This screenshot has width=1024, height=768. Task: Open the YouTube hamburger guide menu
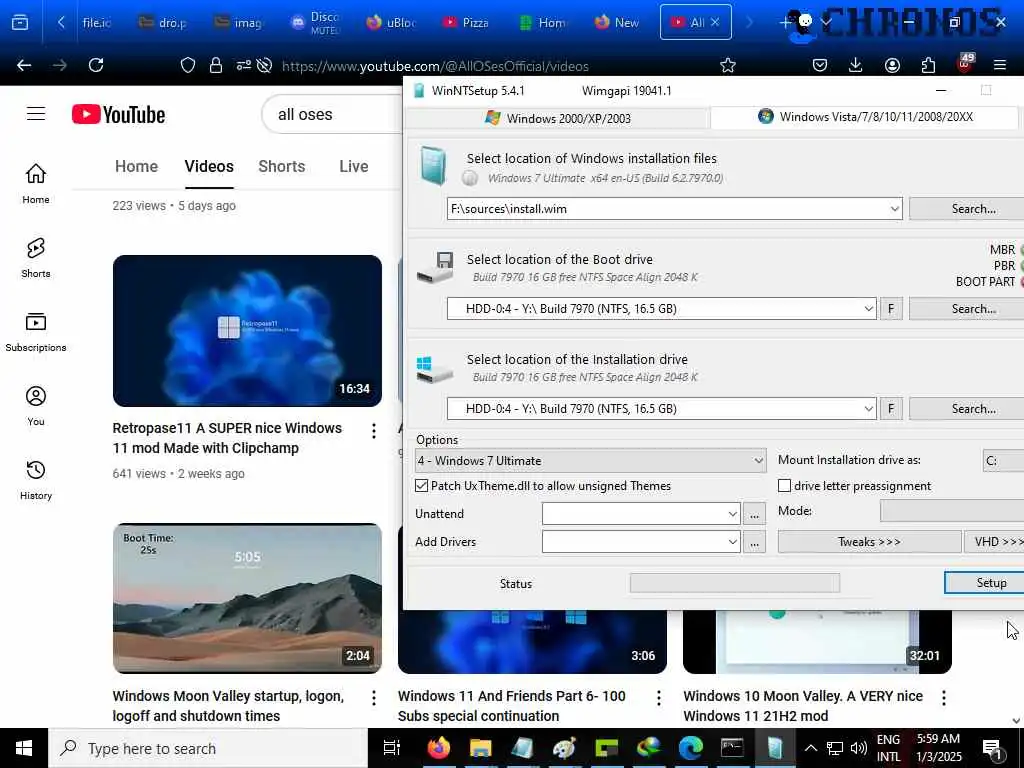pyautogui.click(x=36, y=114)
